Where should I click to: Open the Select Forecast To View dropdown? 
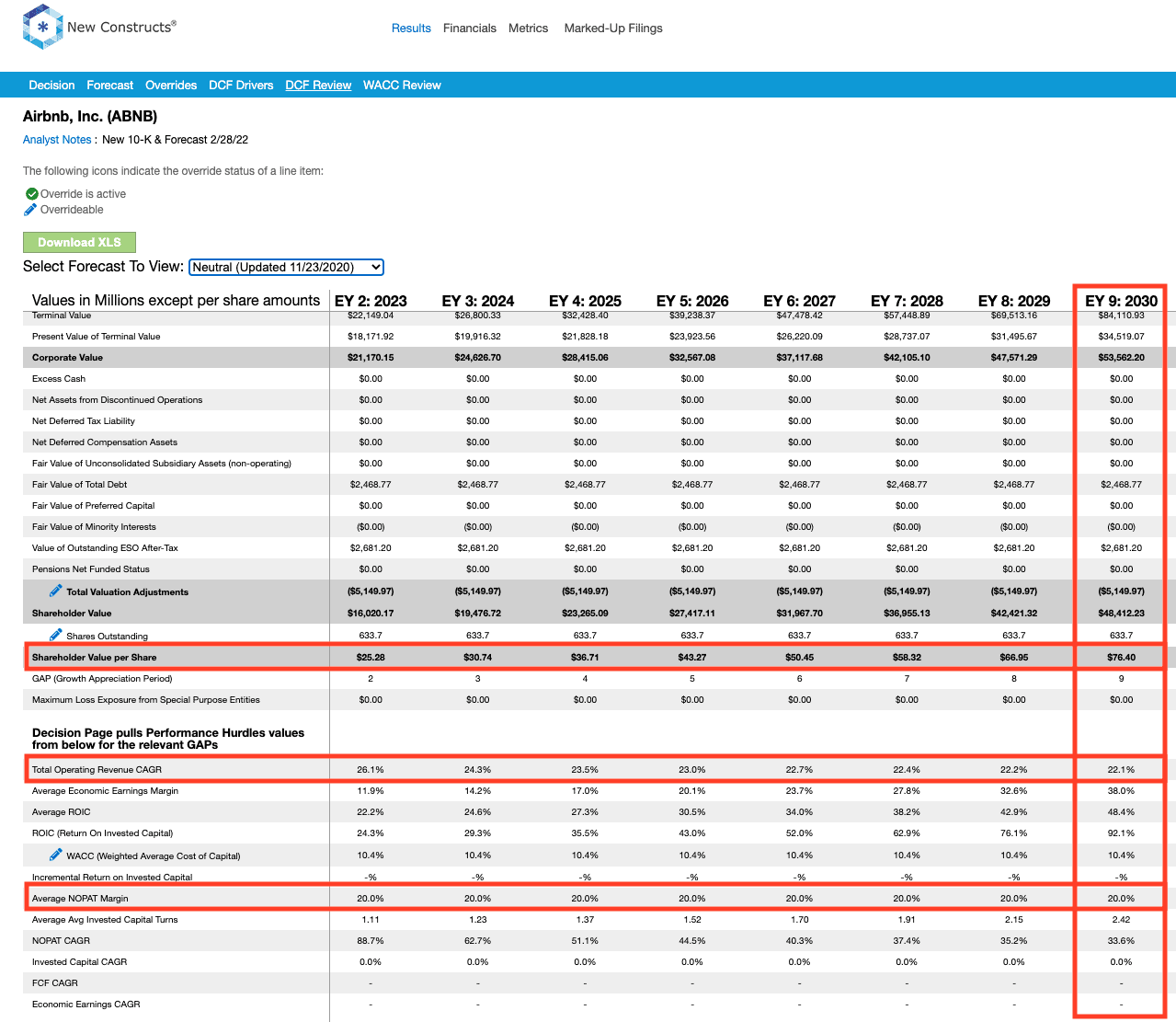point(286,267)
